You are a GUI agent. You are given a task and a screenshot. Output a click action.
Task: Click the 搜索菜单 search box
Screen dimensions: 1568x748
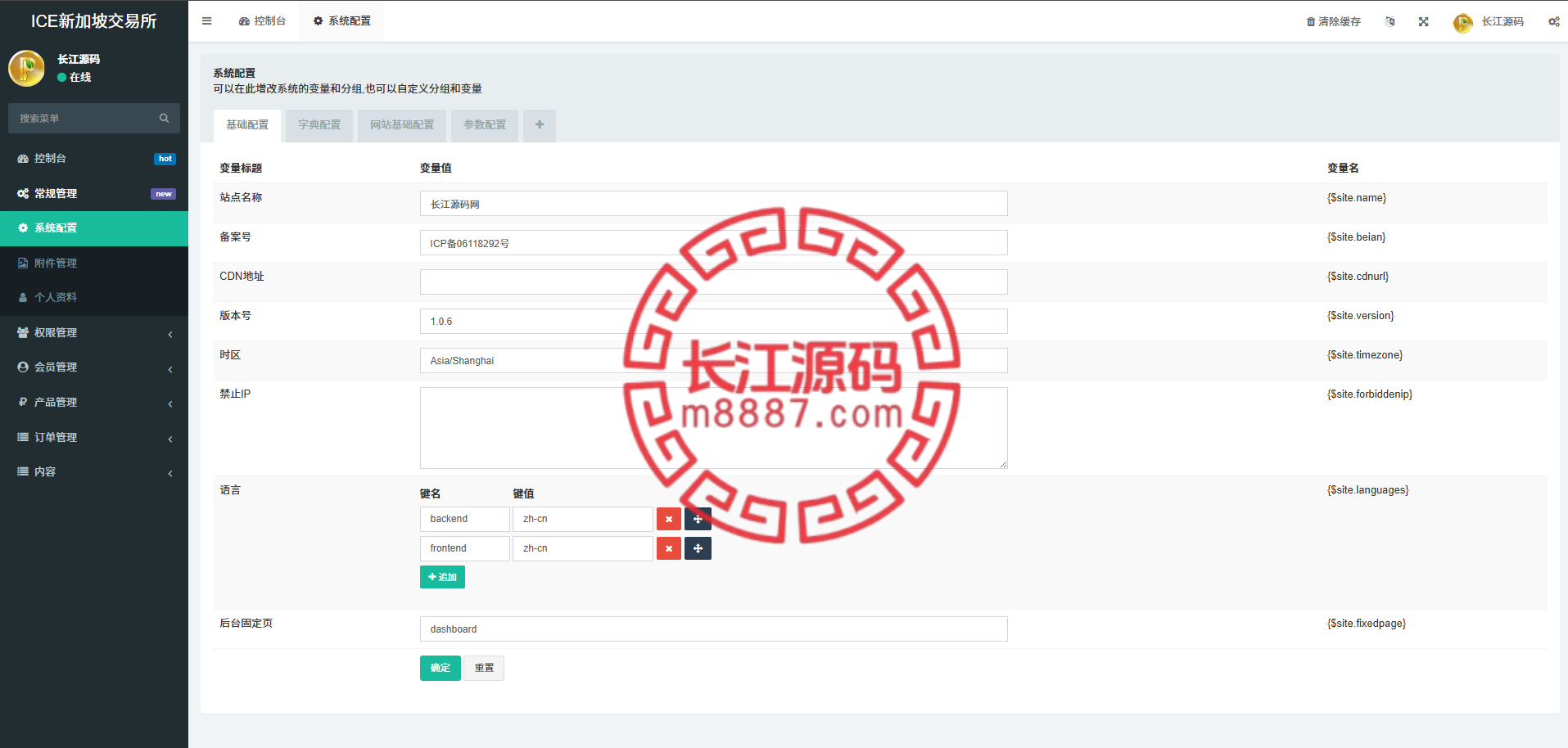(94, 119)
